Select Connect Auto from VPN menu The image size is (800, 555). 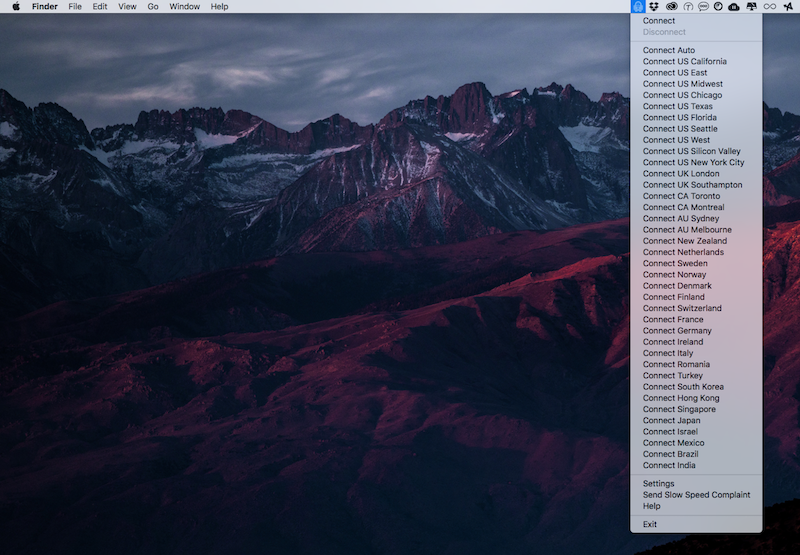coord(669,50)
